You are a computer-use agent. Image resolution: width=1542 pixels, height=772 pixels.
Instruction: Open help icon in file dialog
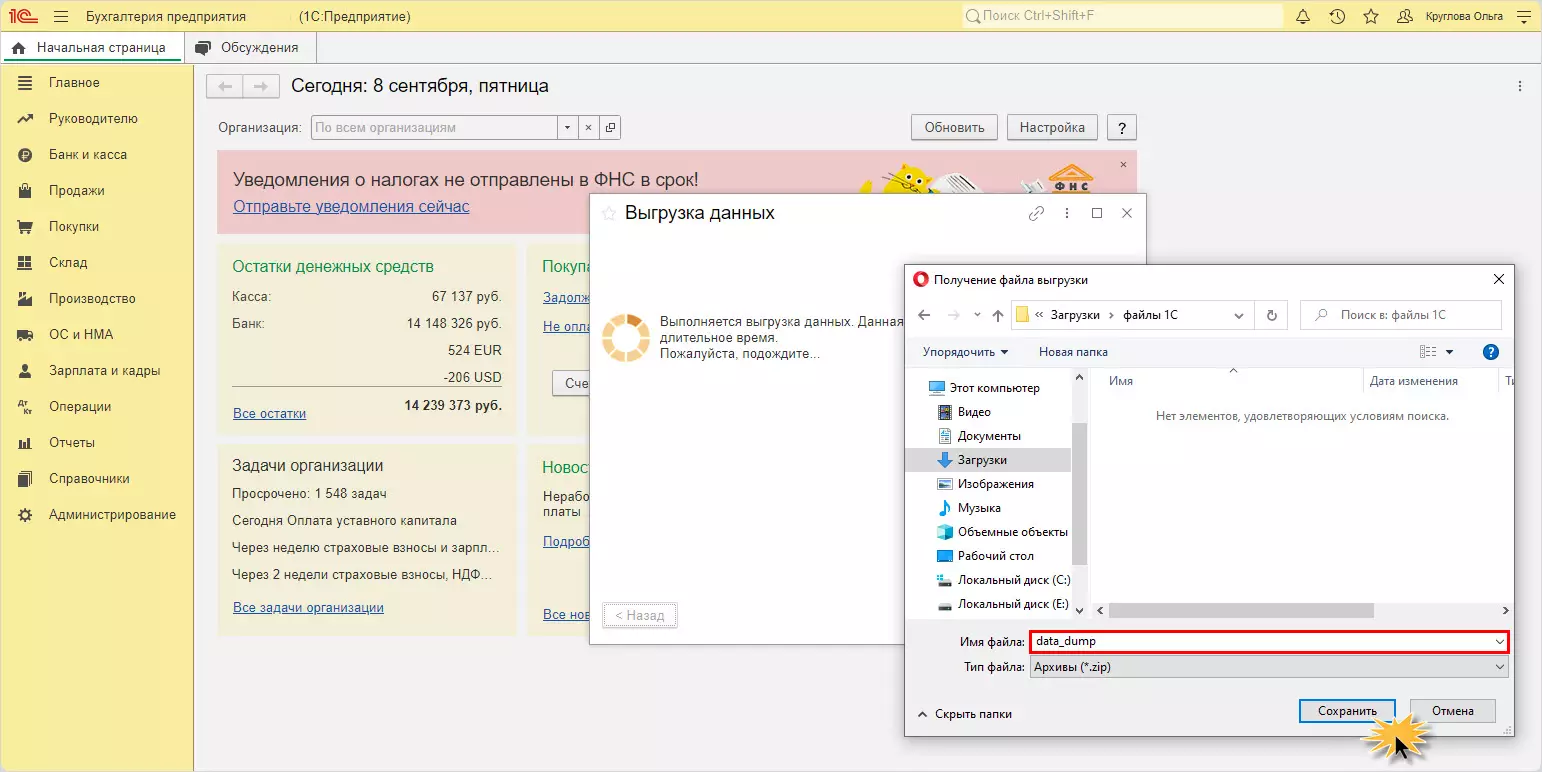coord(1490,352)
